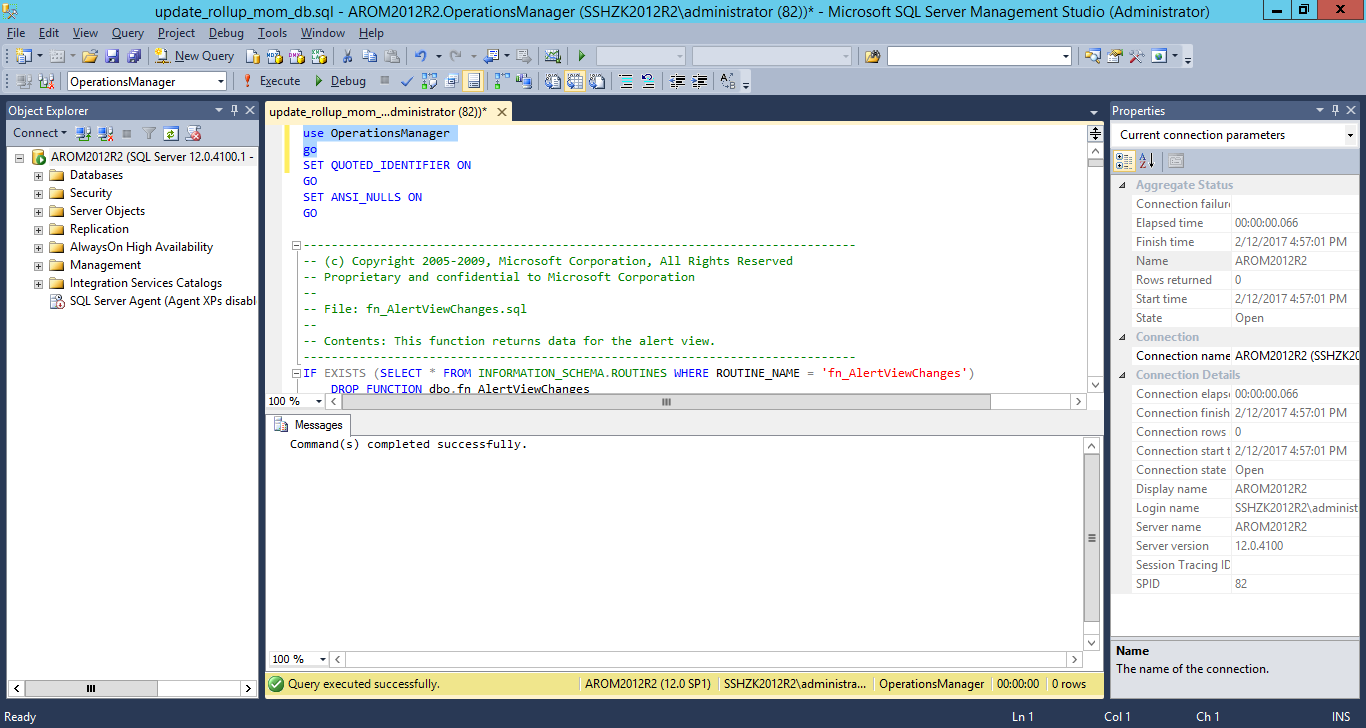The image size is (1366, 728).
Task: Toggle the Auto Hide pin on Object Explorer
Action: (x=235, y=110)
